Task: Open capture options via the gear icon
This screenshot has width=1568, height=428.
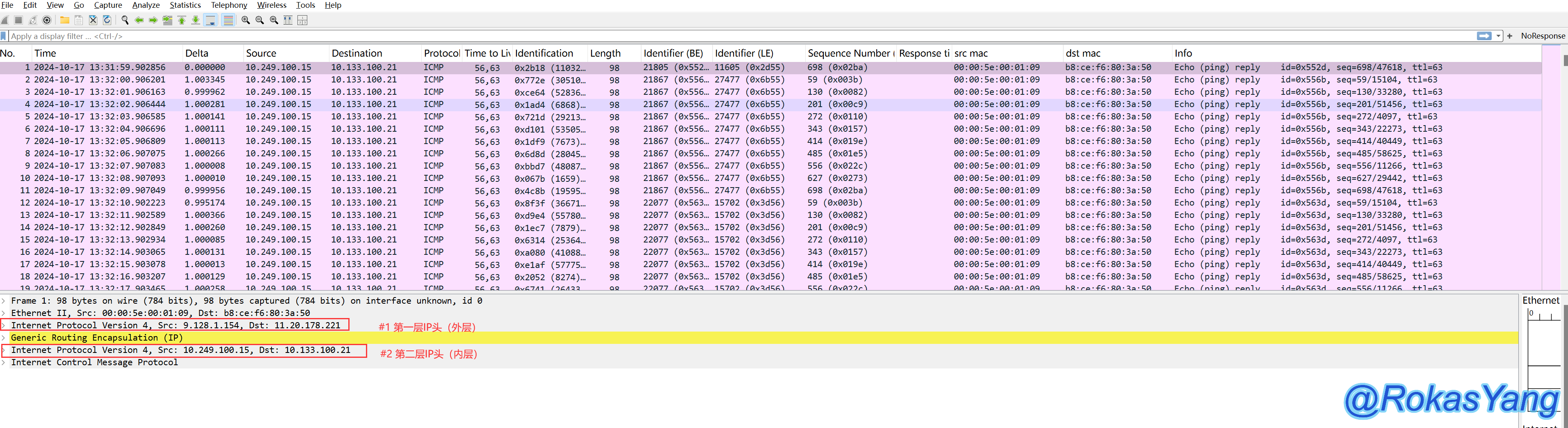Action: click(x=47, y=20)
